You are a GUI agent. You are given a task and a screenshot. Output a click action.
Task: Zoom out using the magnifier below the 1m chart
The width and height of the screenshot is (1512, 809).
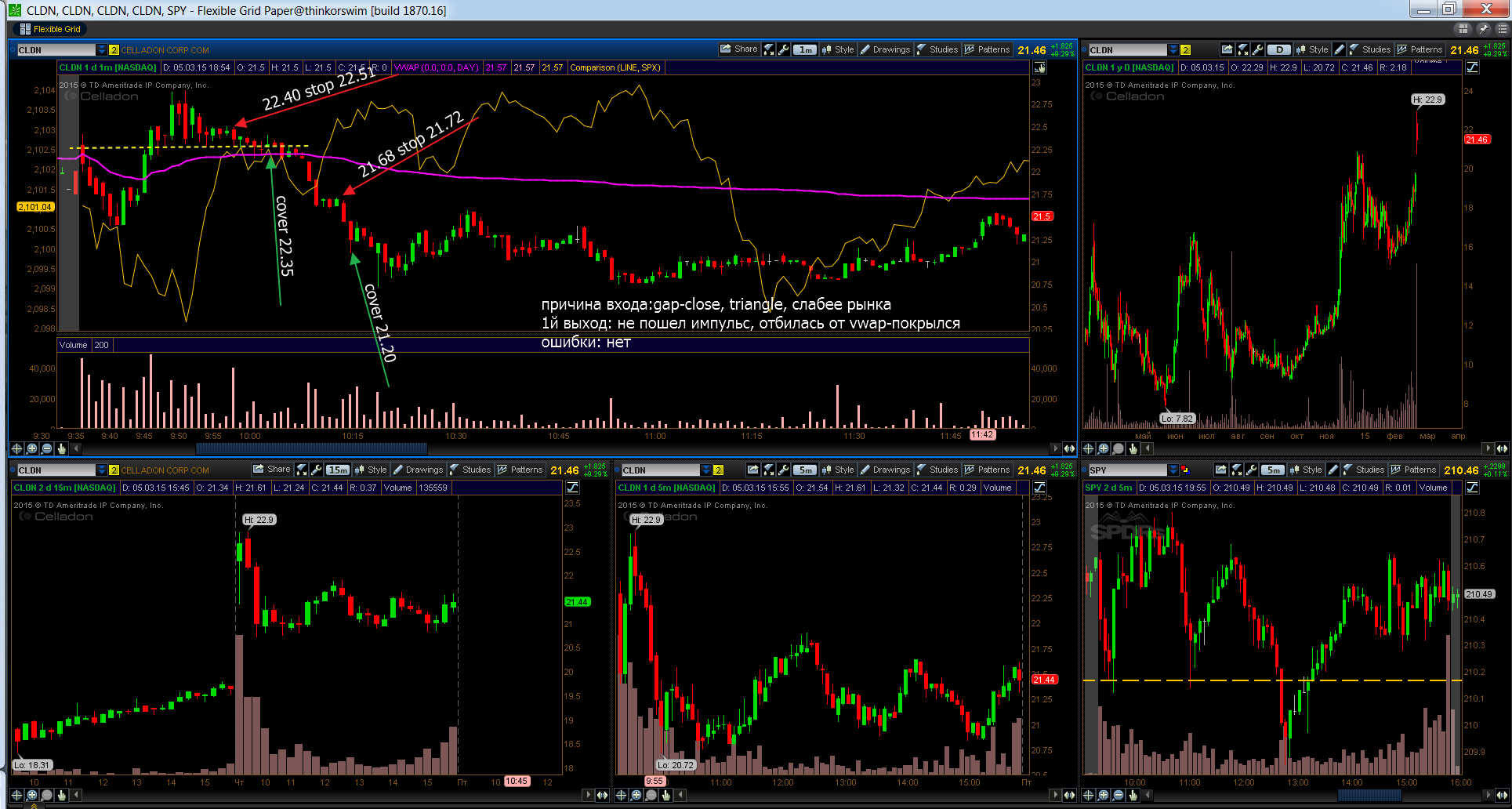(46, 448)
